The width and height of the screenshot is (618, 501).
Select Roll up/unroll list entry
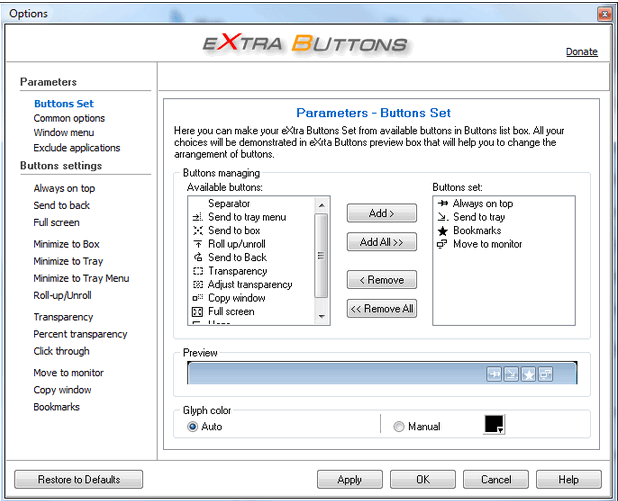click(x=237, y=244)
